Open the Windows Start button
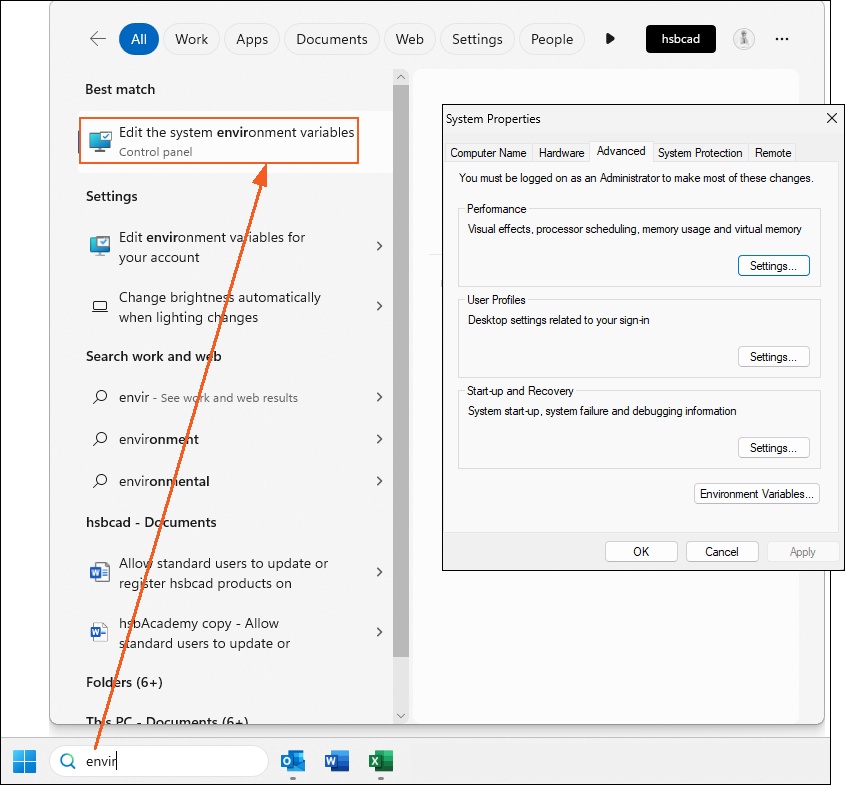Image resolution: width=845 pixels, height=785 pixels. point(24,761)
